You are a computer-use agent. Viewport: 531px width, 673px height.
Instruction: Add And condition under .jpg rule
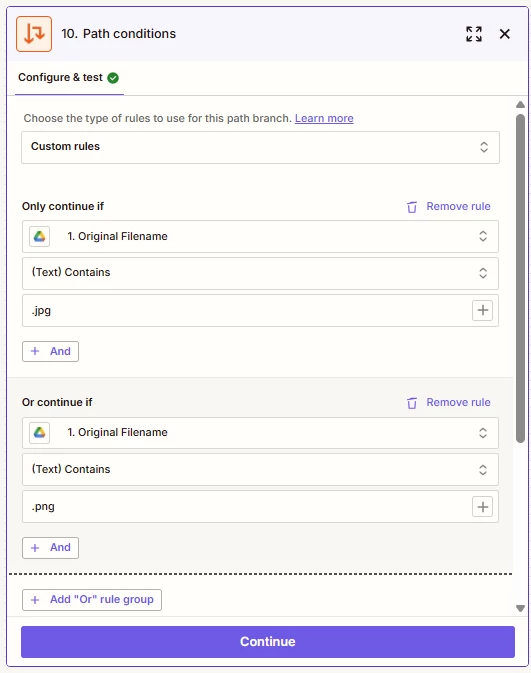[50, 352]
